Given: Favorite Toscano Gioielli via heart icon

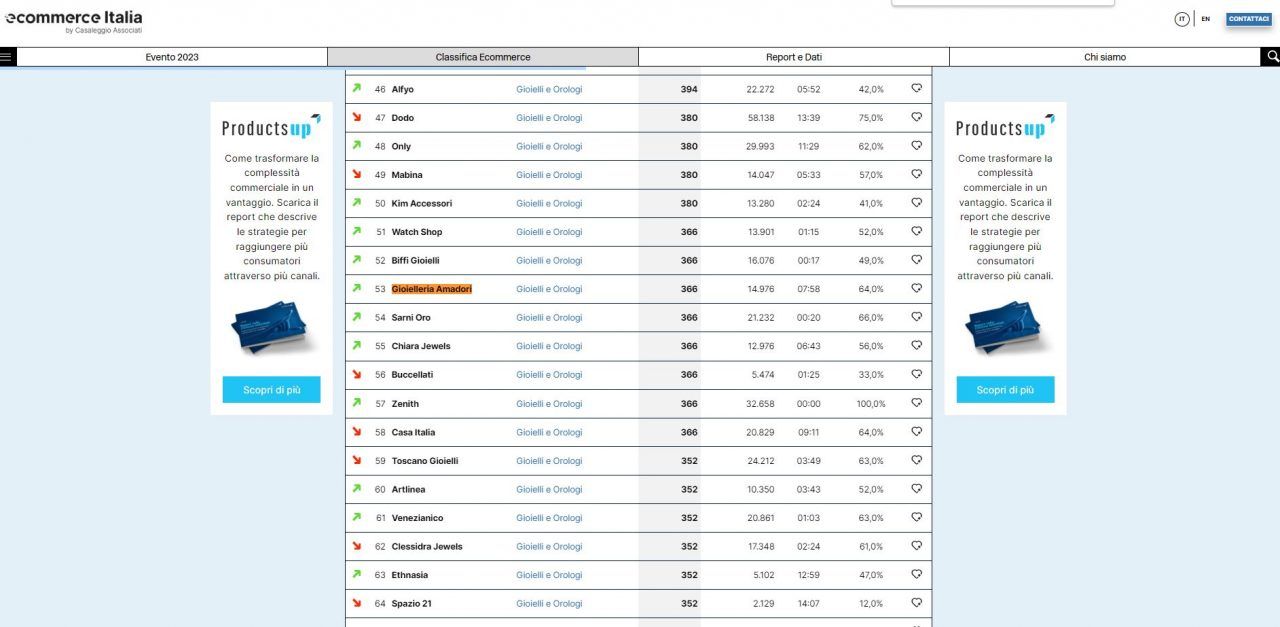Looking at the screenshot, I should 916,460.
